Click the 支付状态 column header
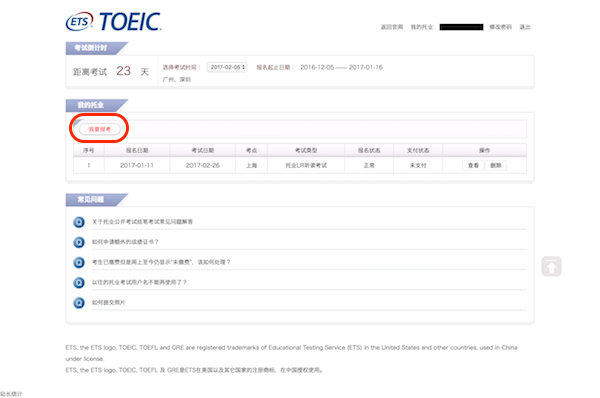The height and width of the screenshot is (398, 600). [x=418, y=150]
